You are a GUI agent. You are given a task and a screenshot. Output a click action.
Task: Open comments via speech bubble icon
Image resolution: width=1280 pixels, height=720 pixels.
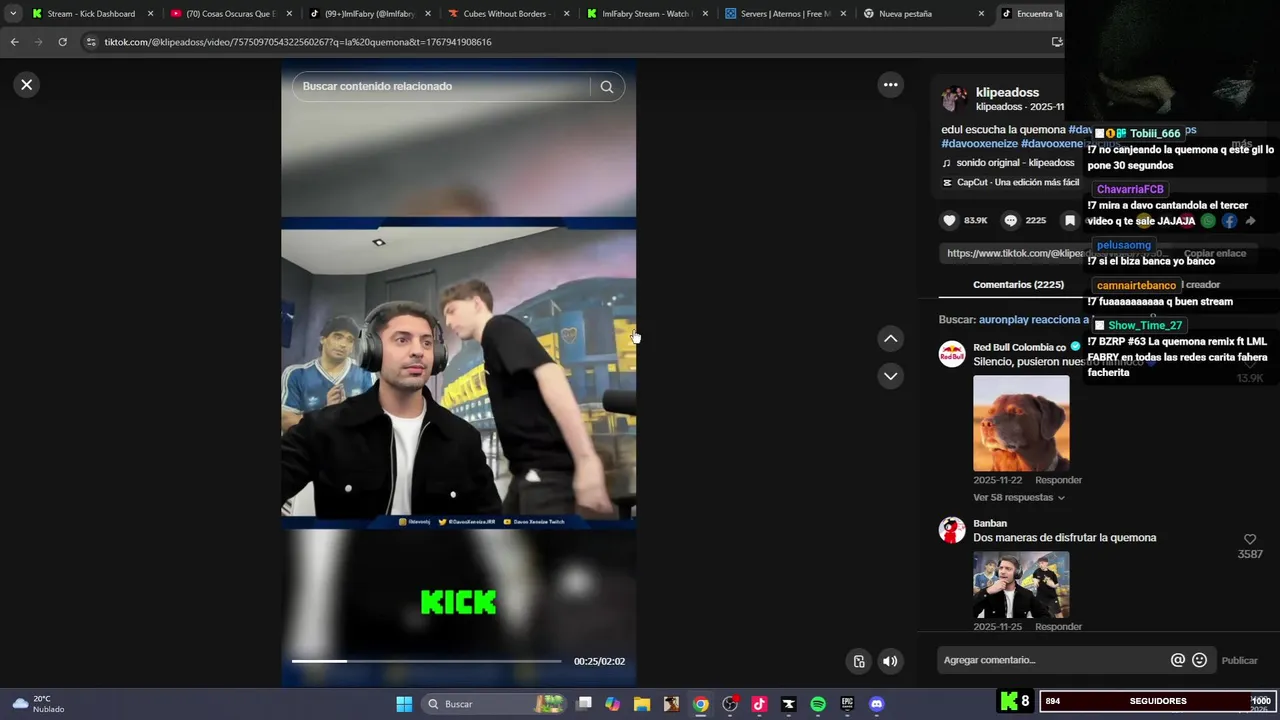1011,220
